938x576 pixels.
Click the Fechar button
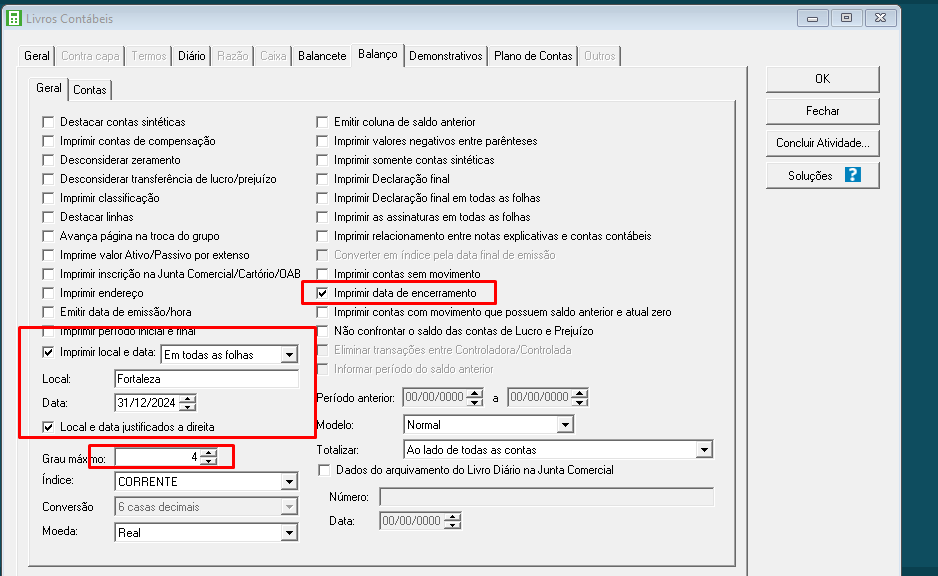pyautogui.click(x=822, y=111)
